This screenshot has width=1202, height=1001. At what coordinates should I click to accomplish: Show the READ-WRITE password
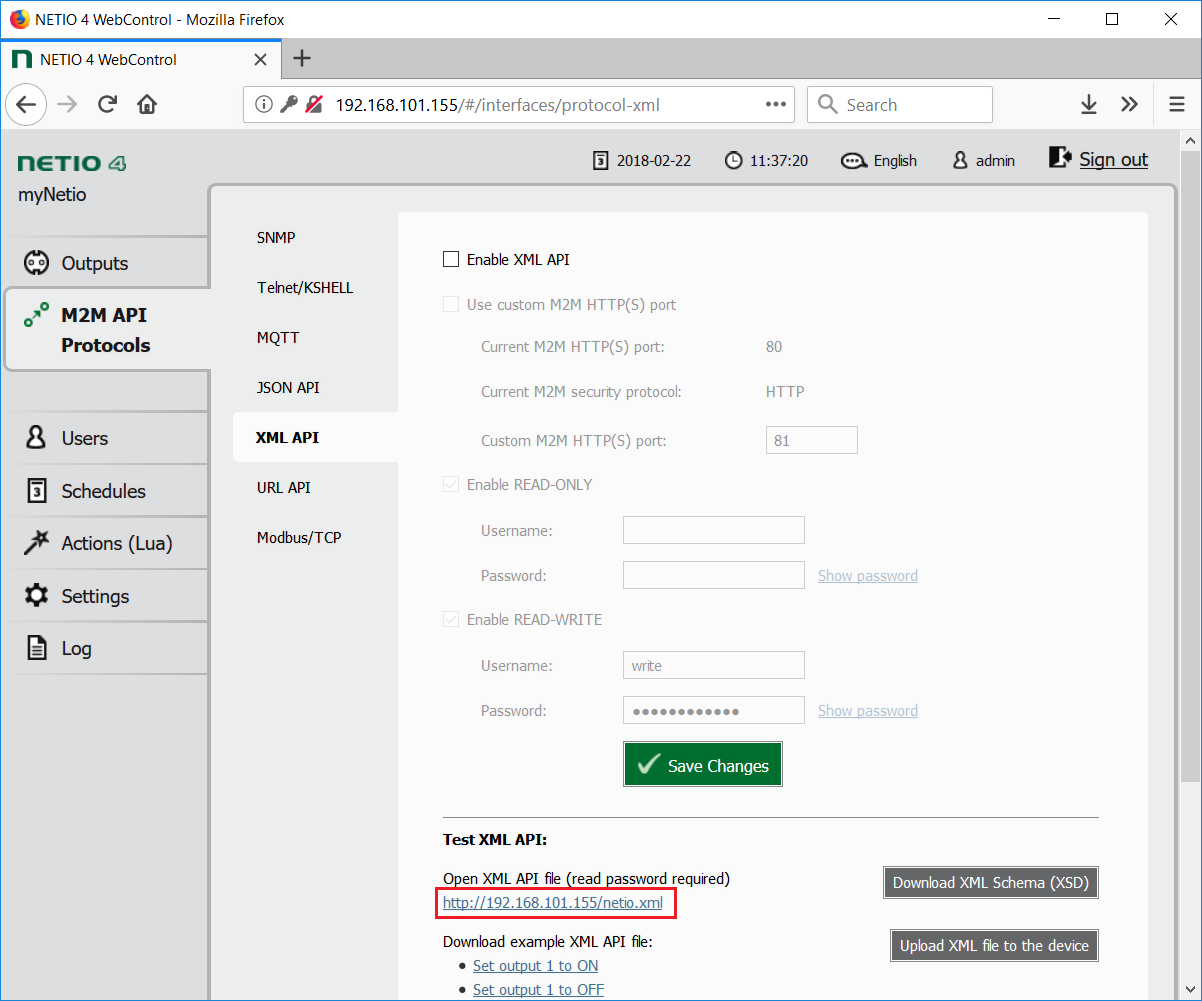coord(868,711)
